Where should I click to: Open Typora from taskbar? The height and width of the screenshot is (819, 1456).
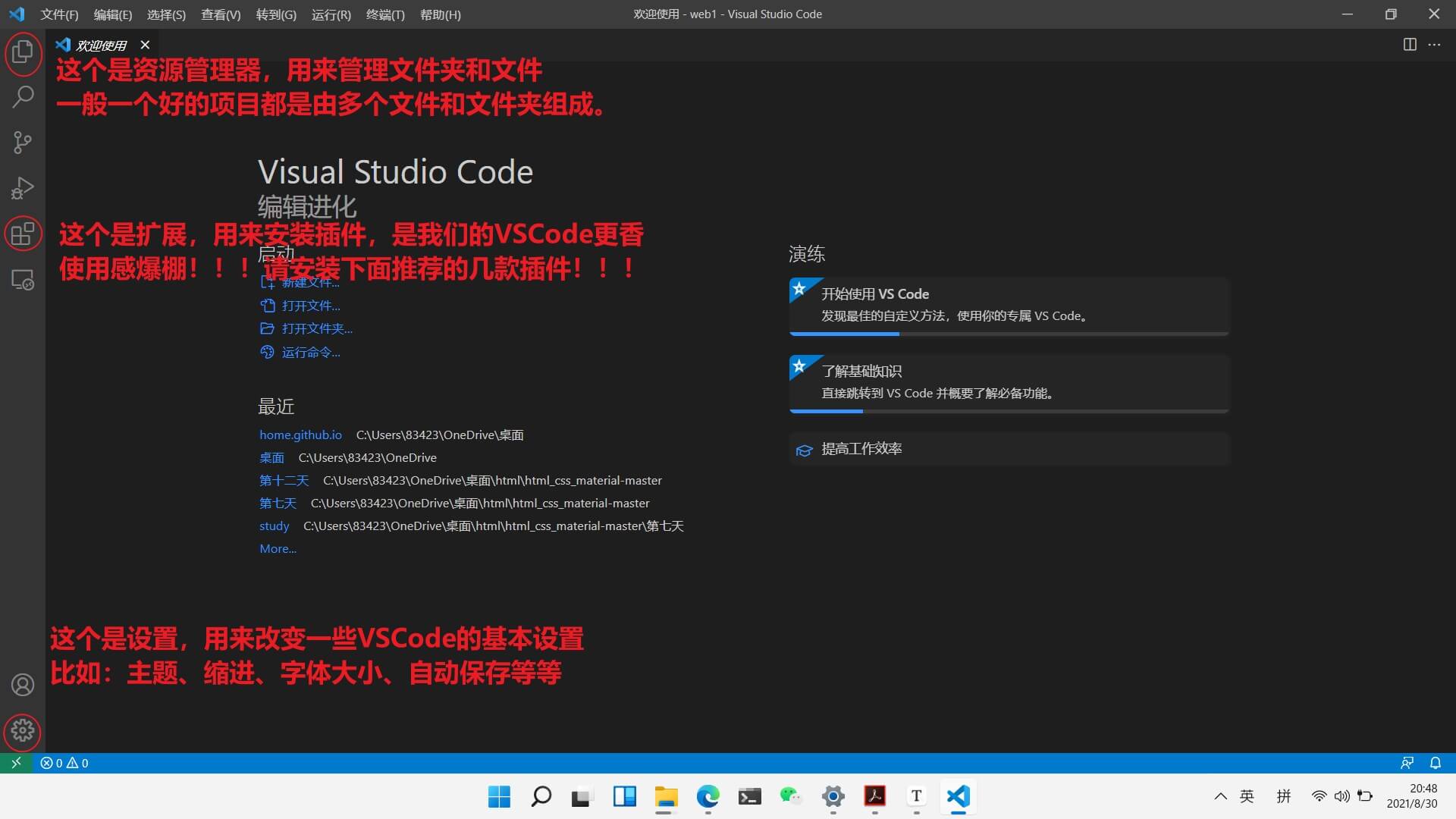point(916,796)
